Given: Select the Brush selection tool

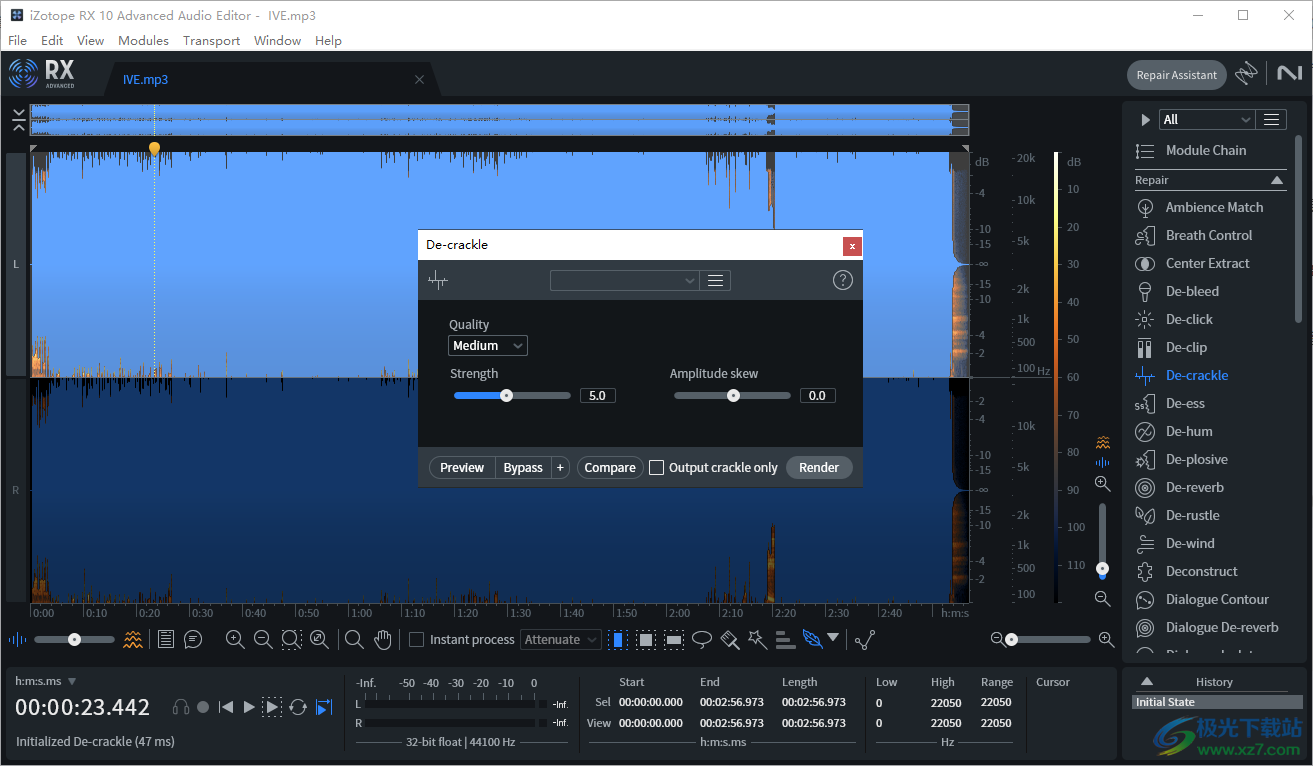Looking at the screenshot, I should (728, 639).
